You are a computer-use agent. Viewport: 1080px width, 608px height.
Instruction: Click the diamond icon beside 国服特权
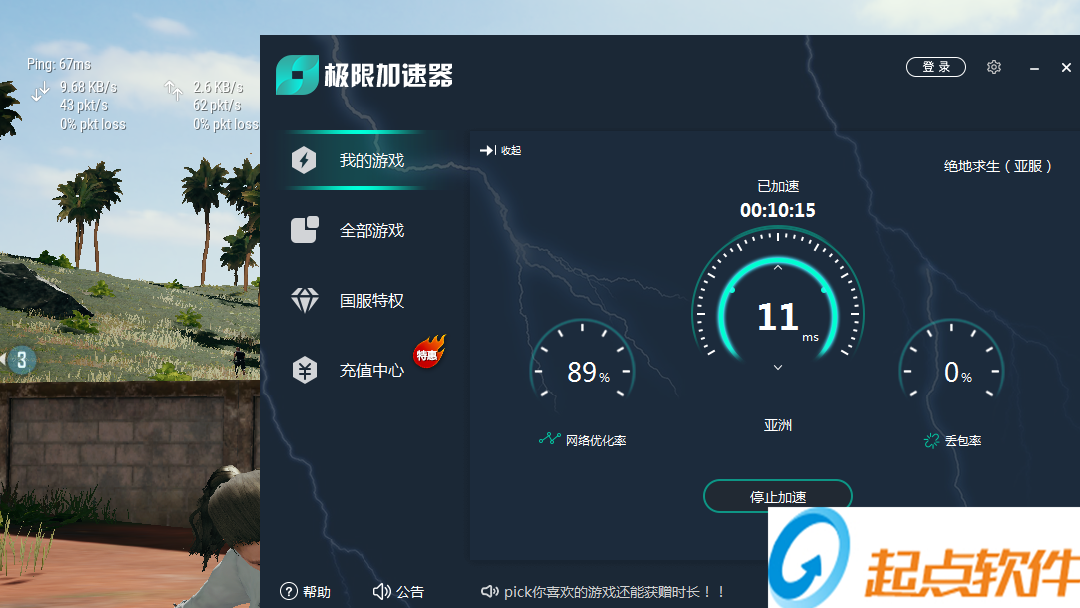pos(304,300)
